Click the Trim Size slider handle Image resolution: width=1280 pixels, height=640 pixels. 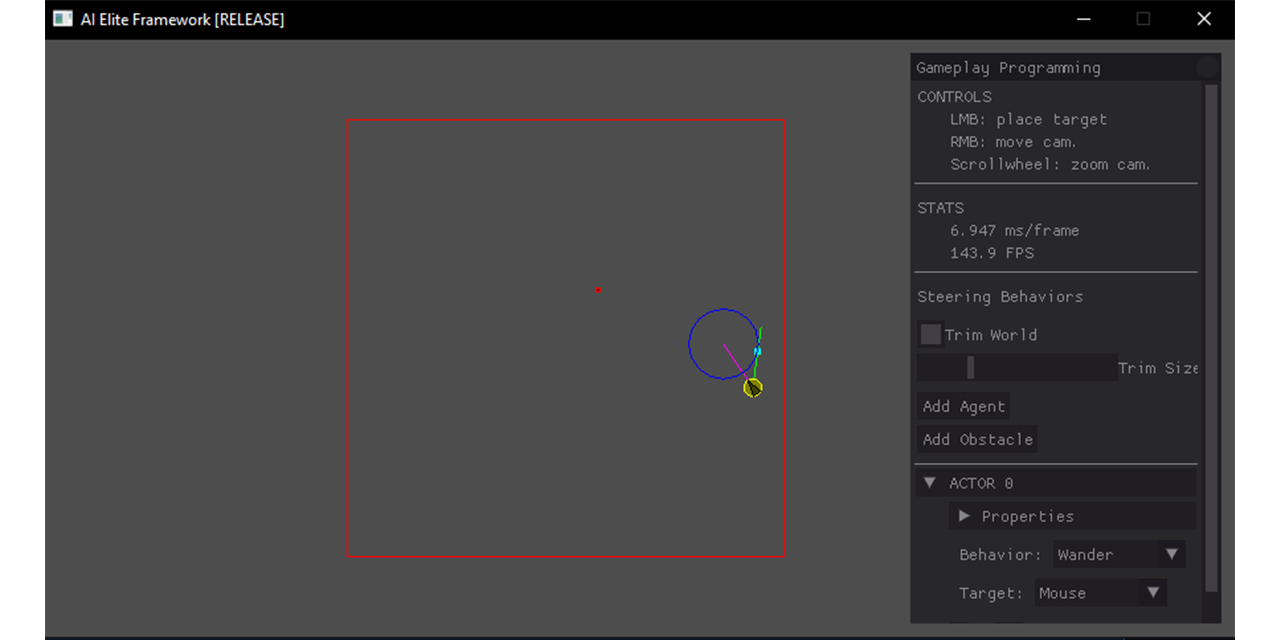click(970, 367)
